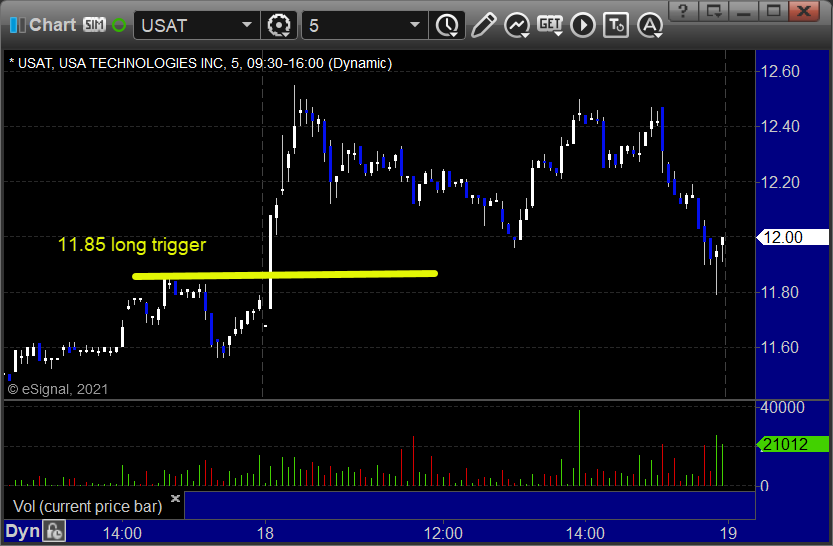833x546 pixels.
Task: Select the drawing pencil tool
Action: 483,25
